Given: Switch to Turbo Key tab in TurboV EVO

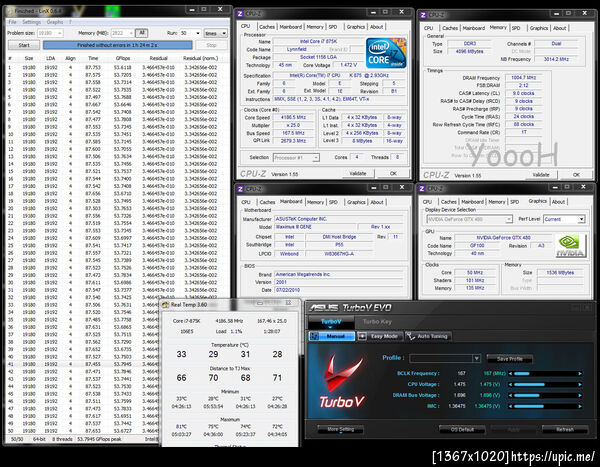Looking at the screenshot, I should click(377, 322).
